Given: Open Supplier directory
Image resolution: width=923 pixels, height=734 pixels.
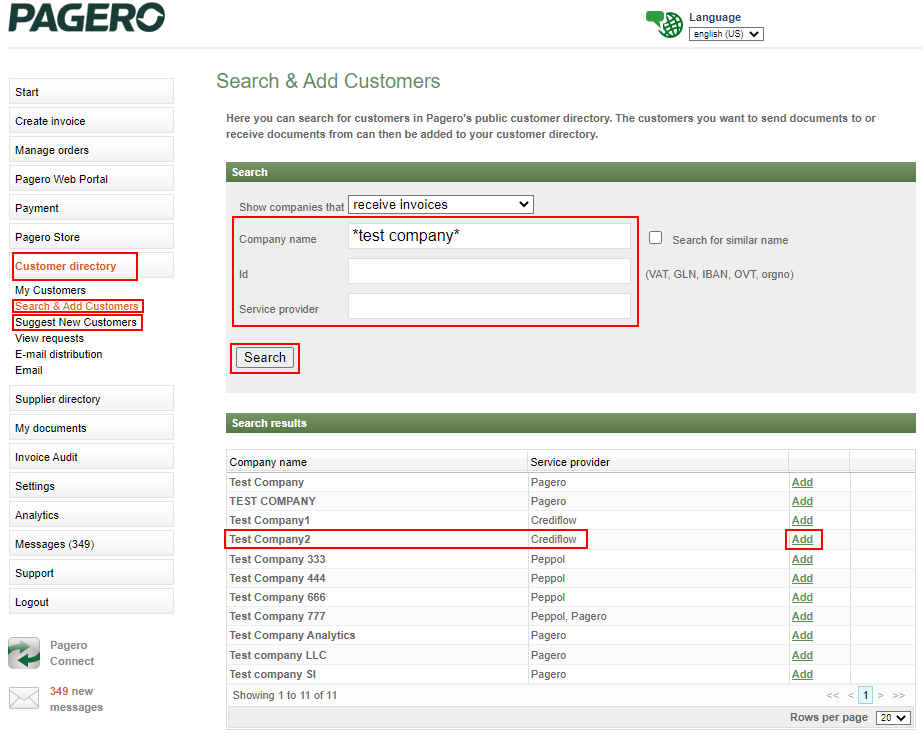Looking at the screenshot, I should (91, 398).
